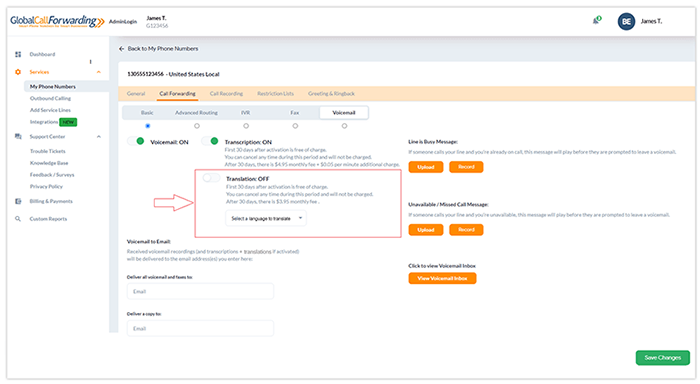
Task: Select the Basic sub-tab
Action: (147, 113)
